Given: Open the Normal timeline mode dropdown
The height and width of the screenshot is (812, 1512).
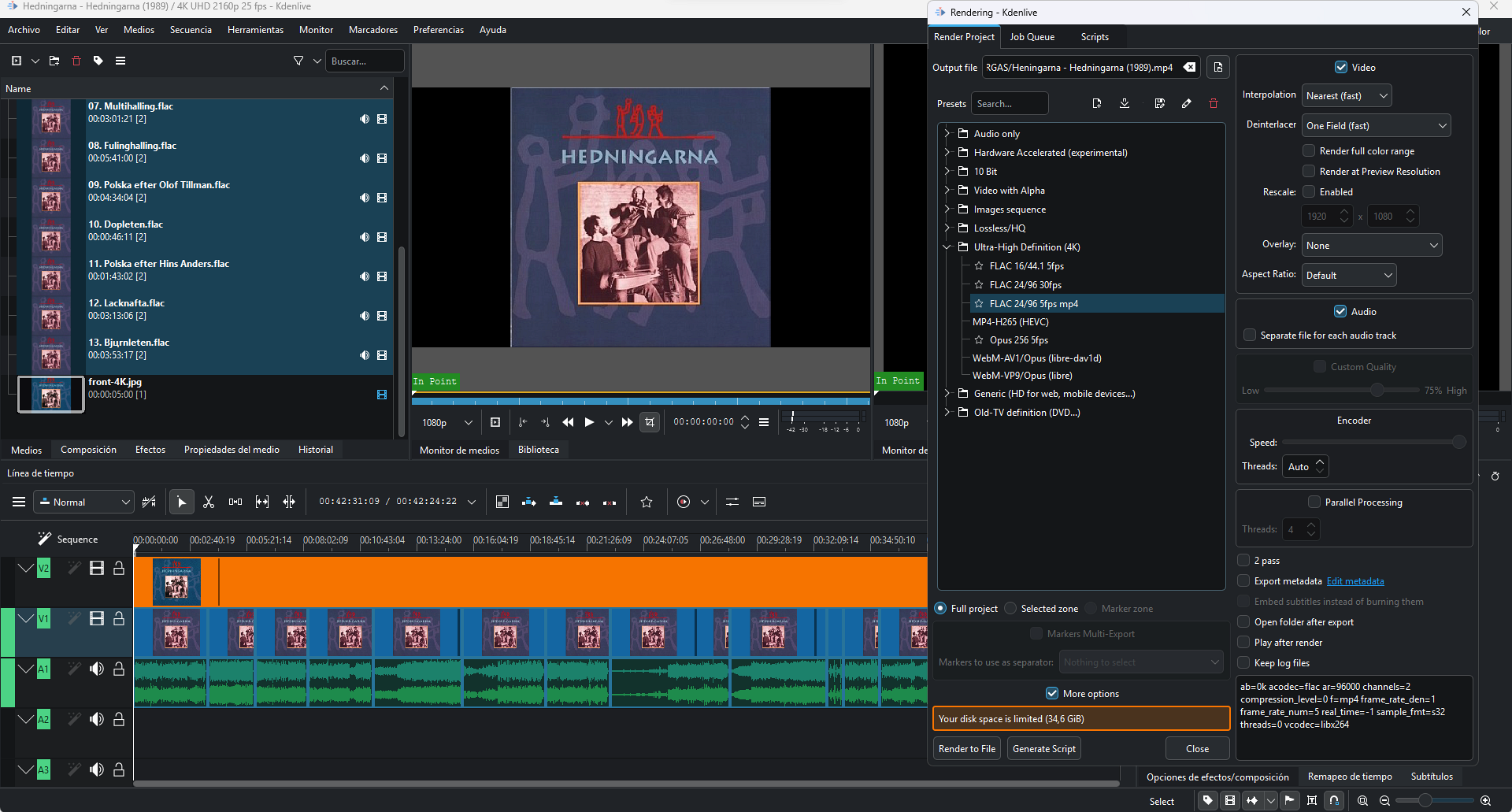Looking at the screenshot, I should click(x=85, y=502).
